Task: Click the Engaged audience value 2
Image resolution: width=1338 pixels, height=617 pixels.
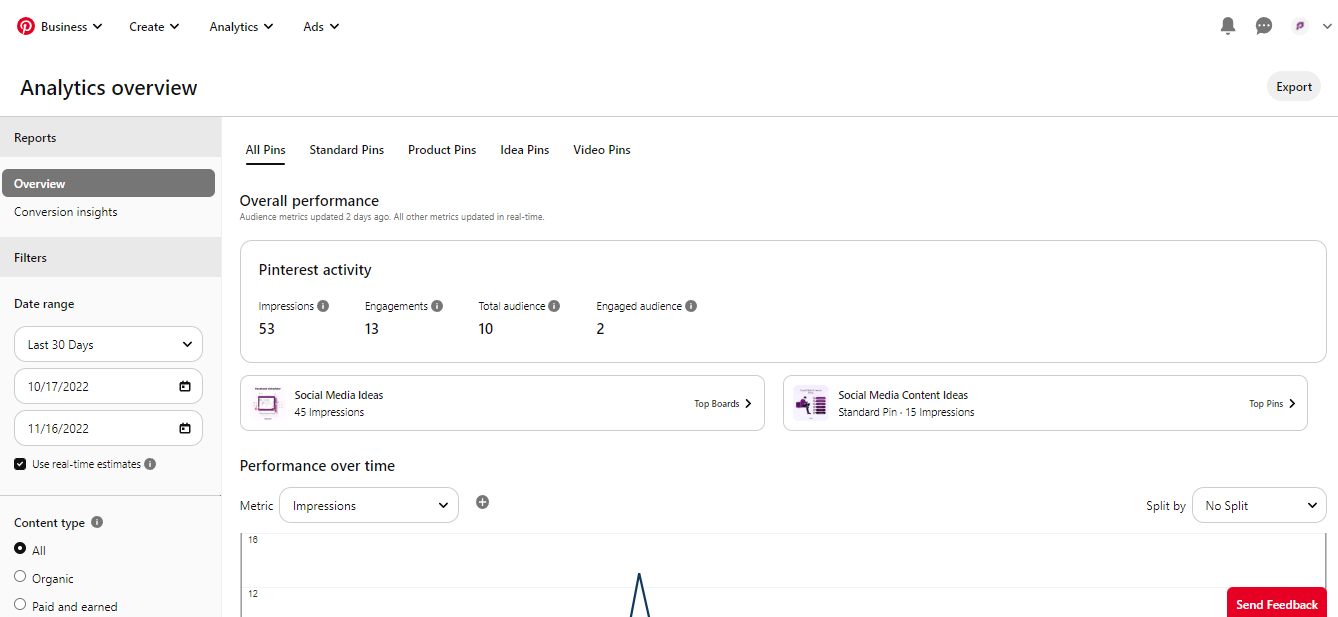Action: pyautogui.click(x=600, y=329)
